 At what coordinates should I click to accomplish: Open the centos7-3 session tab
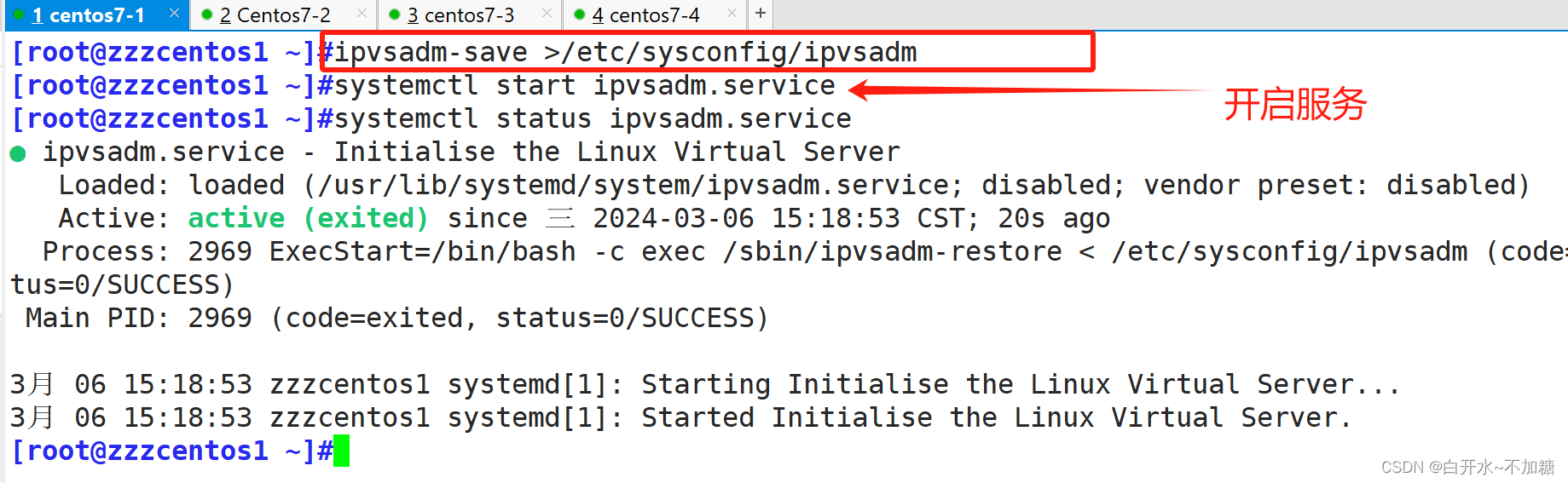click(x=460, y=15)
